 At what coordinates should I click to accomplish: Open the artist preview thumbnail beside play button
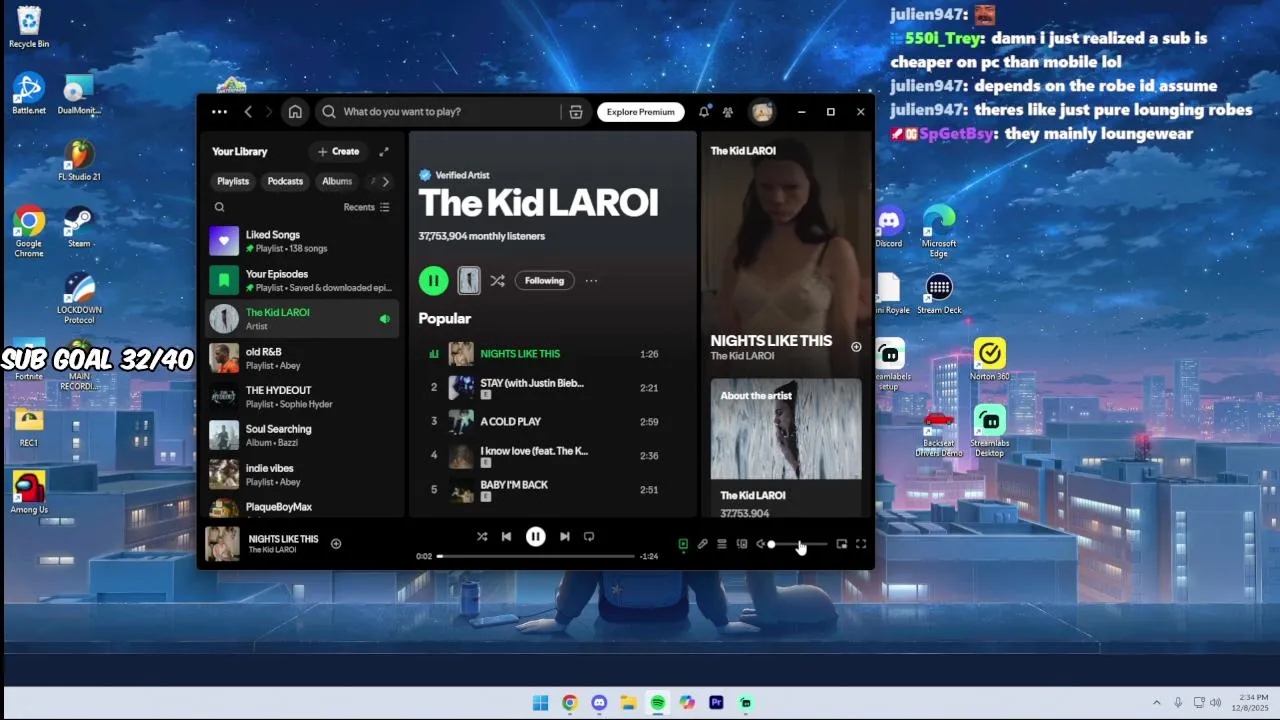point(469,281)
